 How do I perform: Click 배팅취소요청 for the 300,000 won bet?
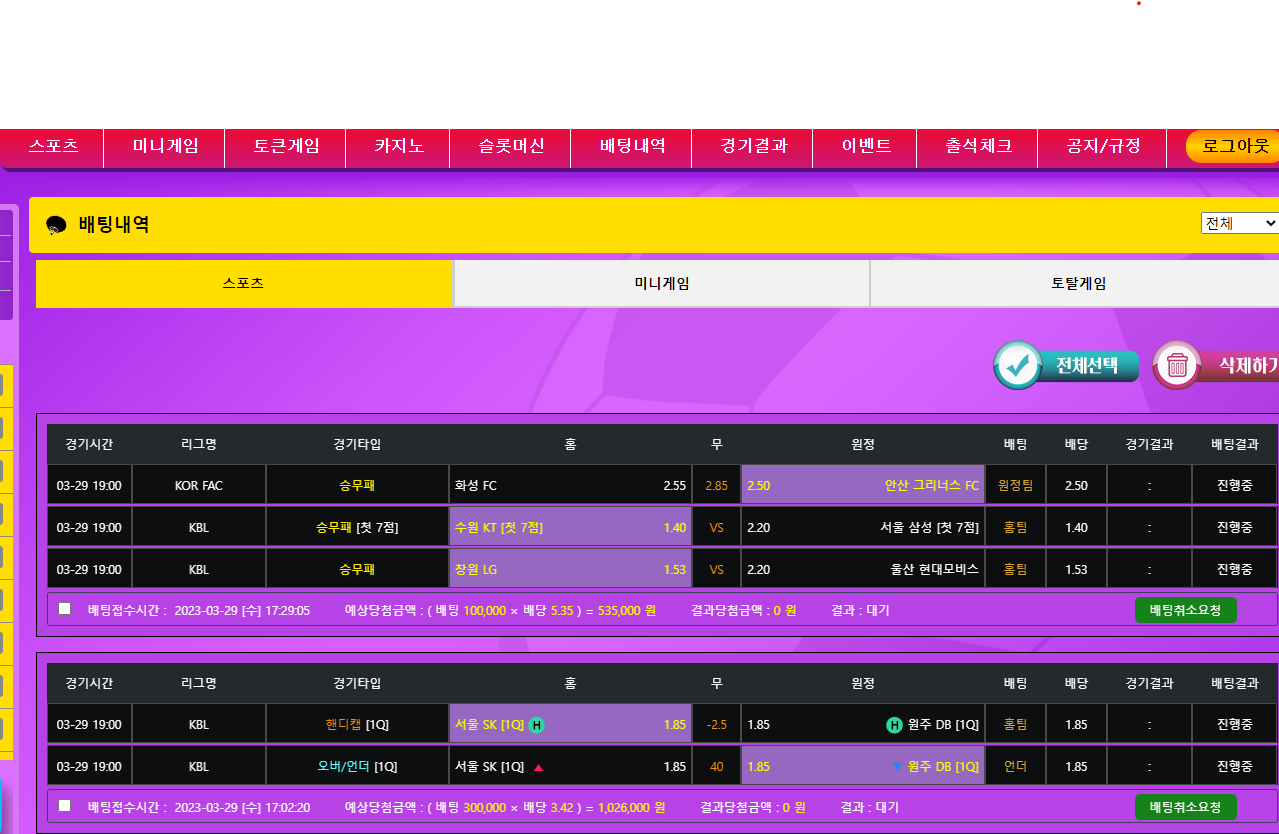tap(1185, 807)
